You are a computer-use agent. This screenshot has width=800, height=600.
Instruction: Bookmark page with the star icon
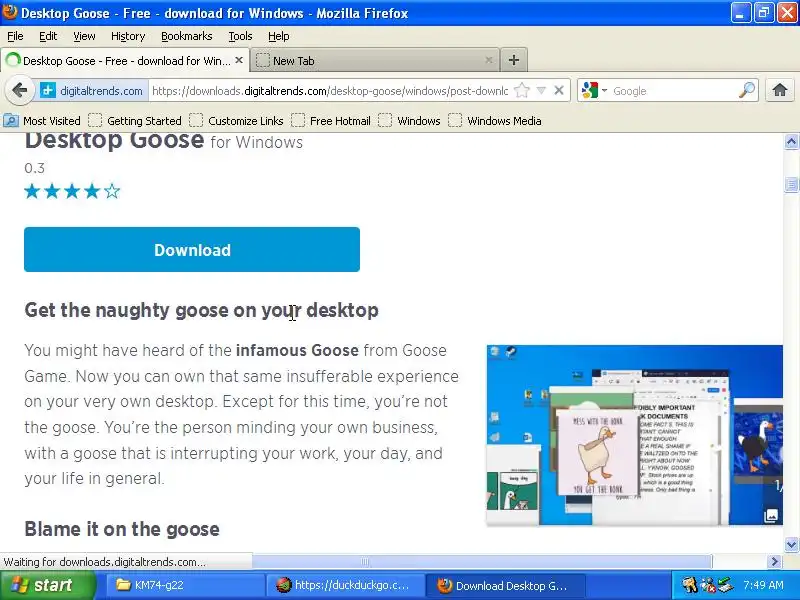pyautogui.click(x=521, y=91)
